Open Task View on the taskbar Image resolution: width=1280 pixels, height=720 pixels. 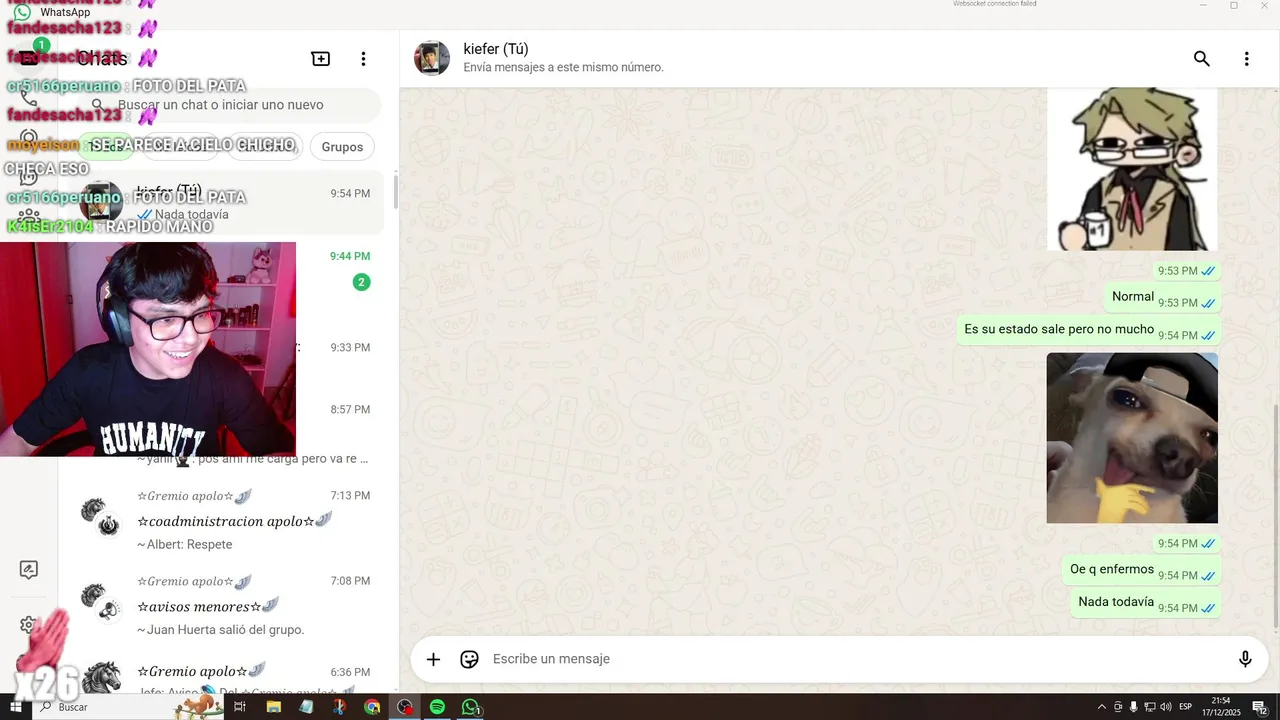tap(240, 707)
